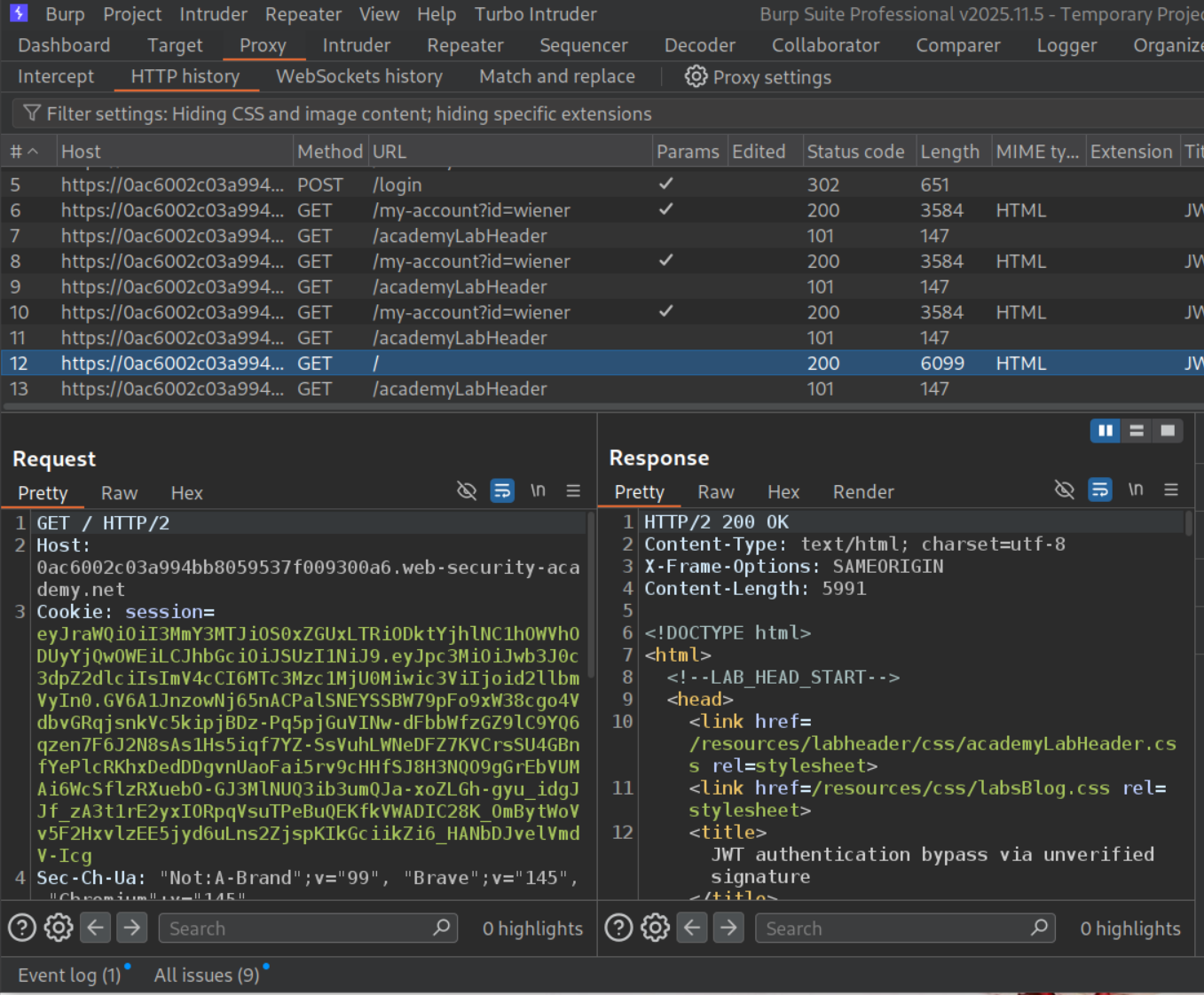
Task: Switch to tabbed single-pane layout icon
Action: click(x=1168, y=431)
